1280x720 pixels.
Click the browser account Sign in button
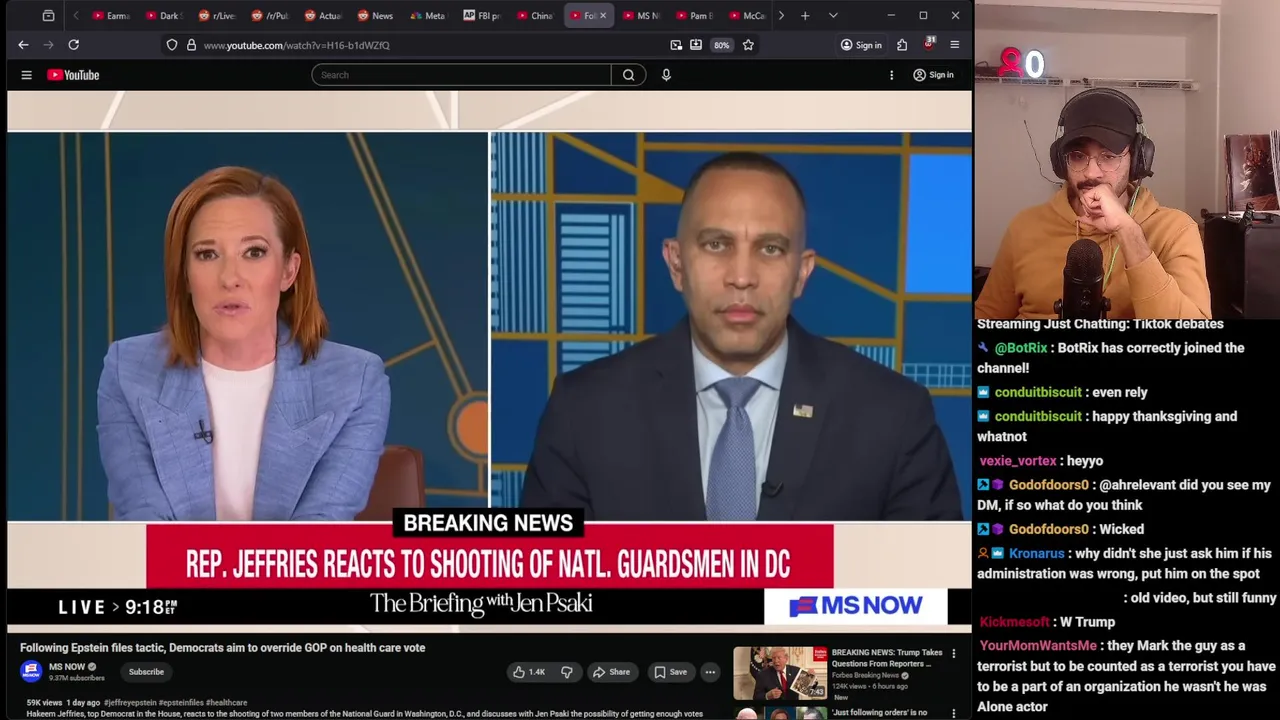click(861, 45)
